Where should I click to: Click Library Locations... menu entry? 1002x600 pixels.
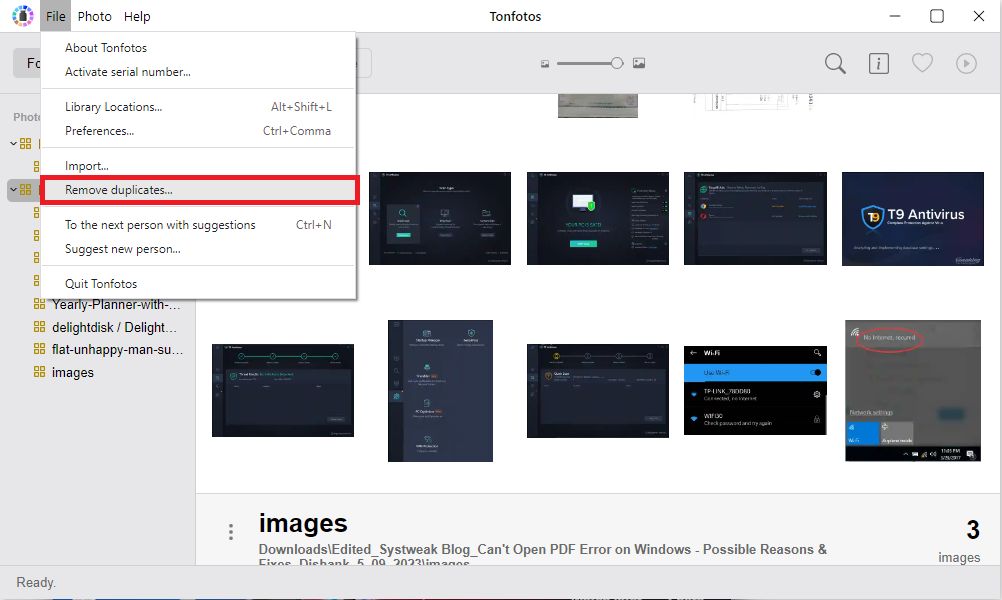[113, 107]
